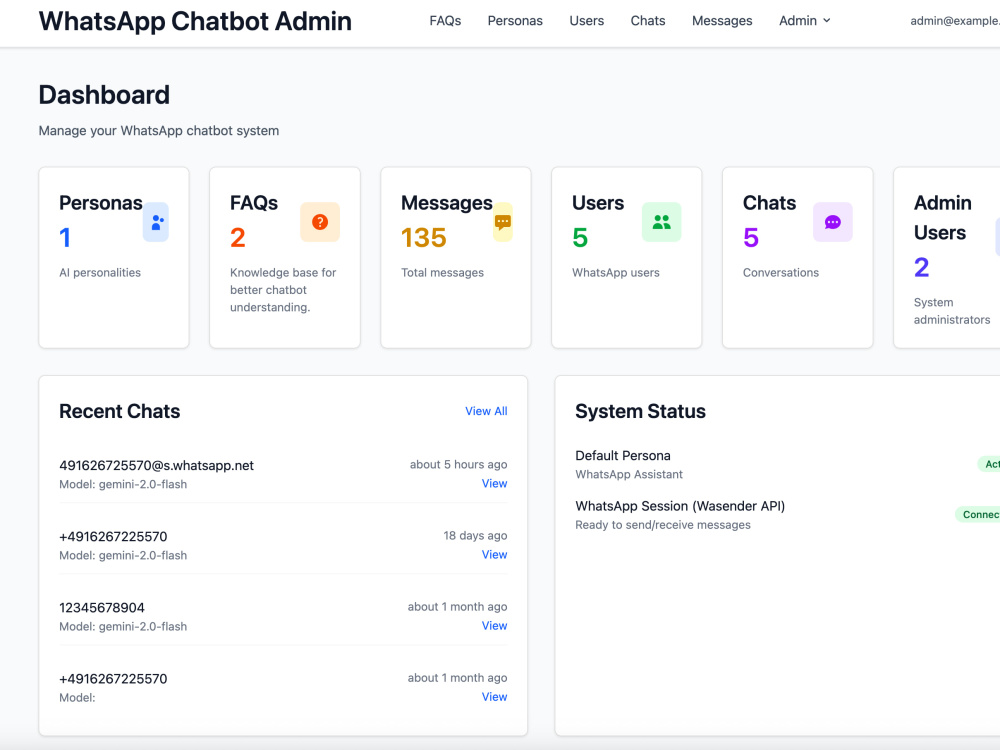The image size is (1000, 750).
Task: Click the 'Ready to send/receive messages' text
Action: pyautogui.click(x=663, y=525)
